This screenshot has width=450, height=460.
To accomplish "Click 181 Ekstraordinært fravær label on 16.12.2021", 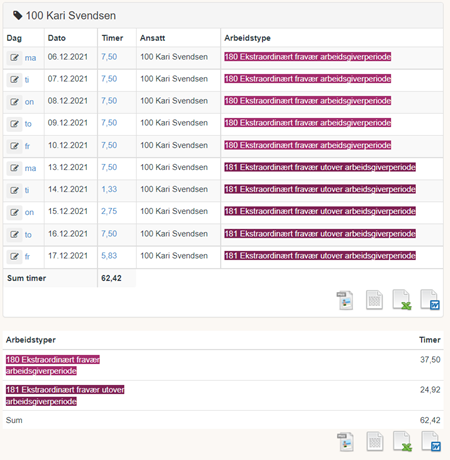I will (320, 234).
